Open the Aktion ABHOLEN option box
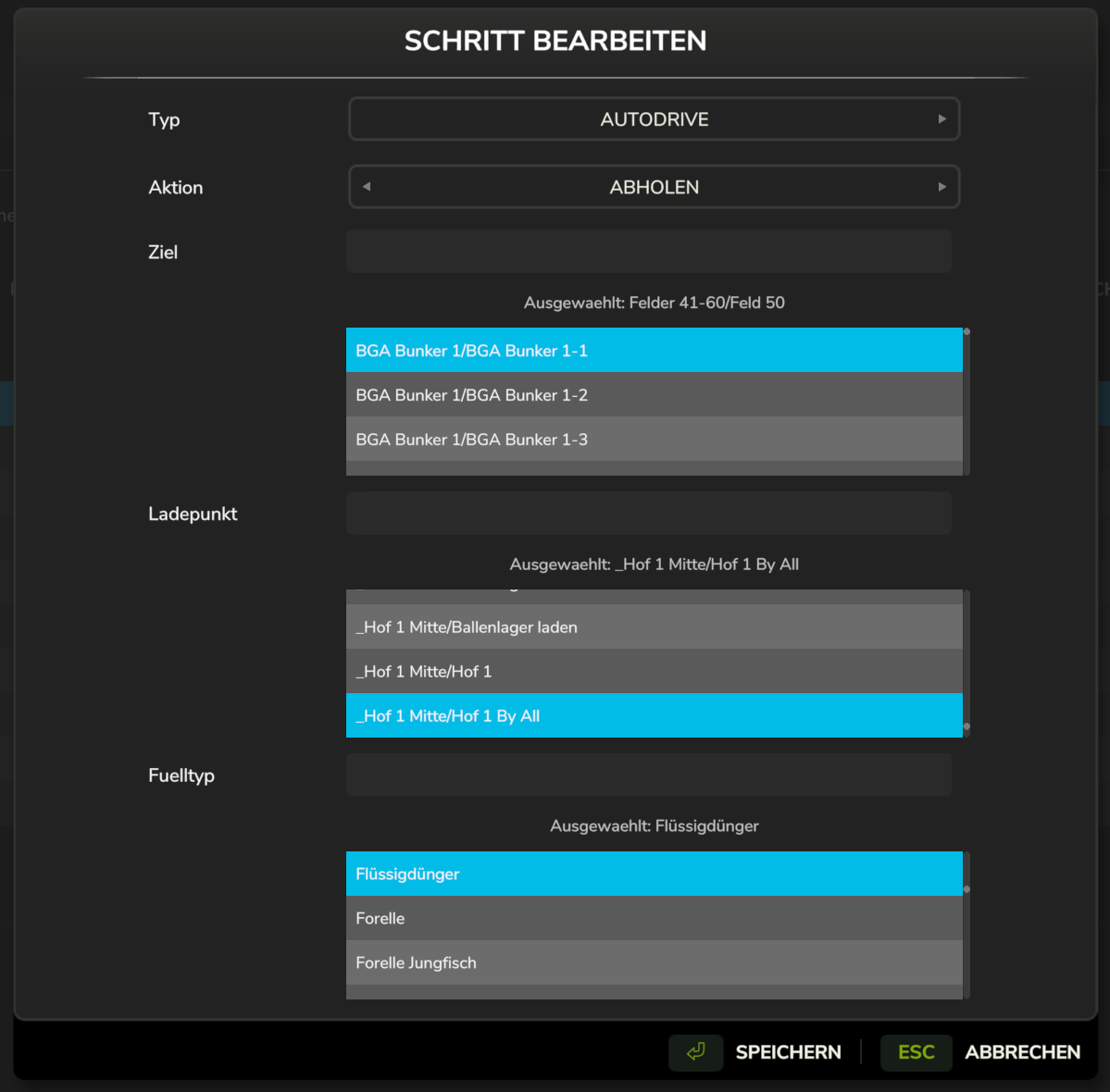Image resolution: width=1110 pixels, height=1092 pixels. pos(655,187)
